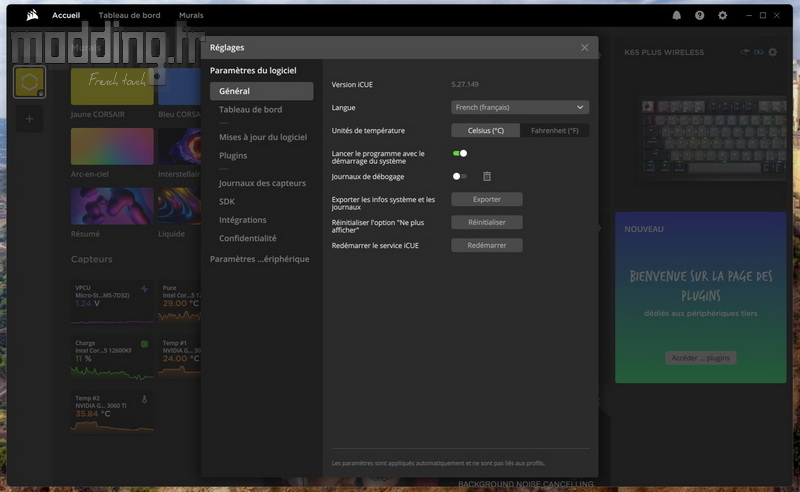This screenshot has height=492, width=800.
Task: Open the Confidentialité settings section
Action: click(248, 238)
